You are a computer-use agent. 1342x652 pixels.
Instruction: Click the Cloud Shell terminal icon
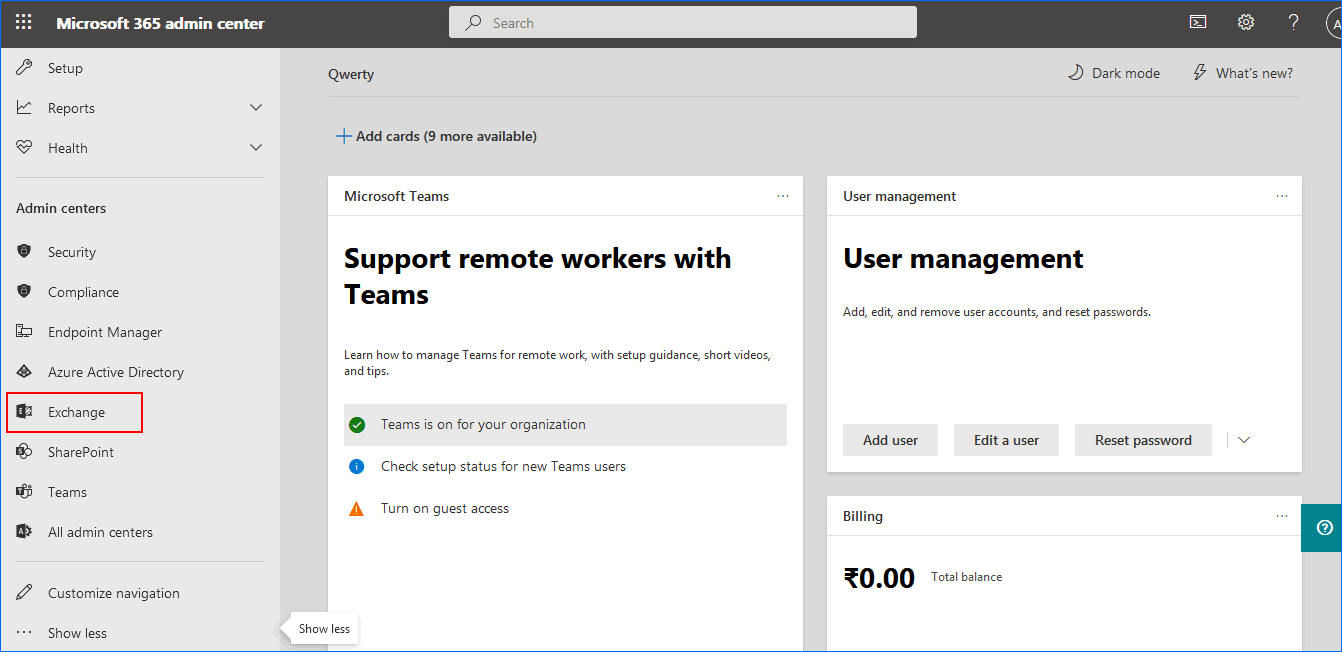tap(1197, 22)
